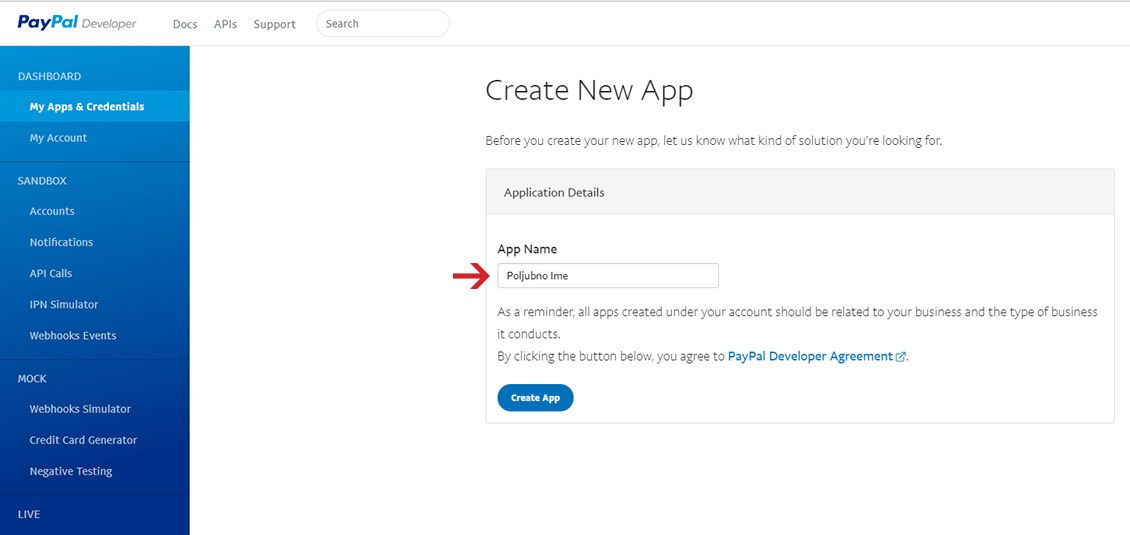The height and width of the screenshot is (535, 1130).
Task: Click the Dashboard section heading
Action: tap(49, 76)
